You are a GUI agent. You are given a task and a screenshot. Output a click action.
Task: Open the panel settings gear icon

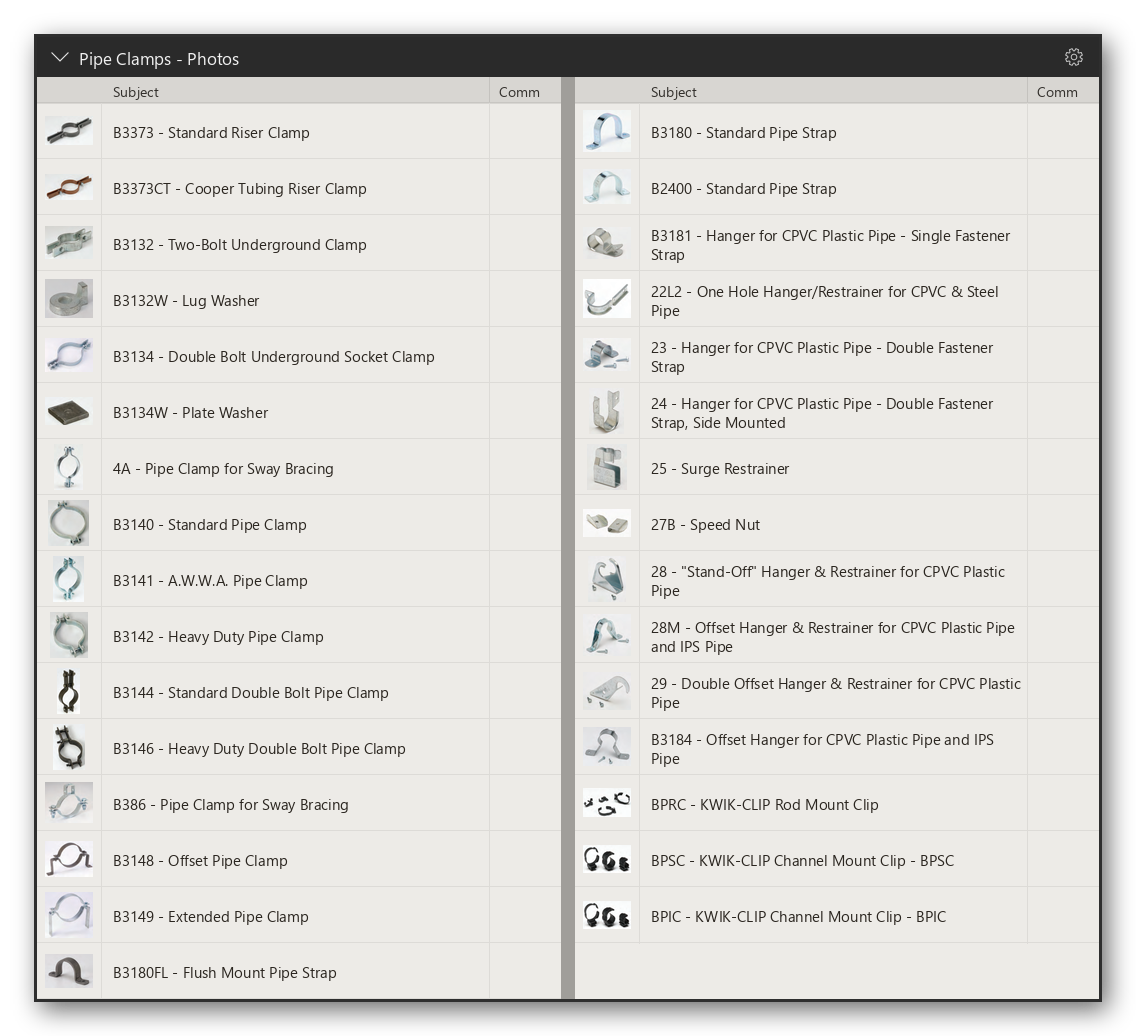pos(1074,57)
